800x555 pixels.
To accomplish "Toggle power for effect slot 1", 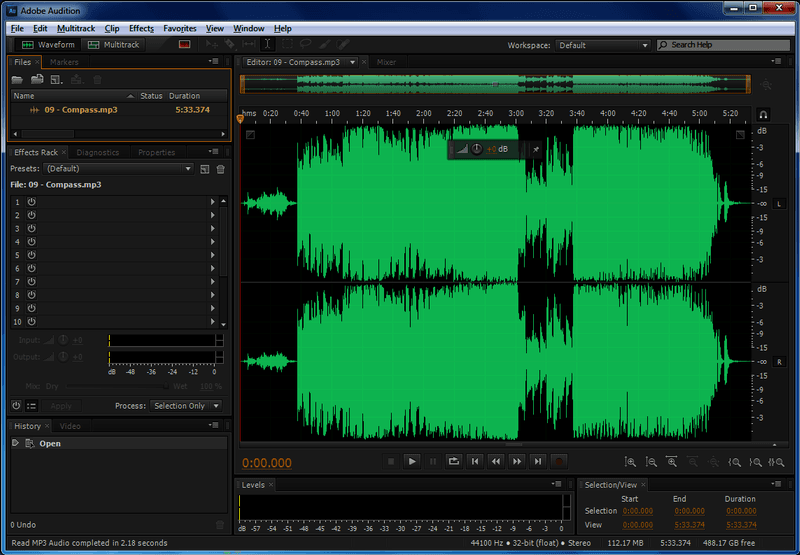I will pos(32,202).
